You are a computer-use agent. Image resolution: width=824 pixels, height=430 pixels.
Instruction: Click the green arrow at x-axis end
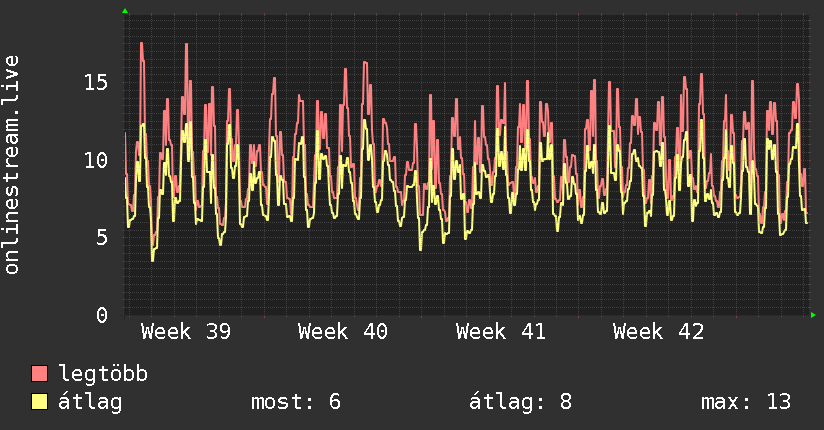813,315
